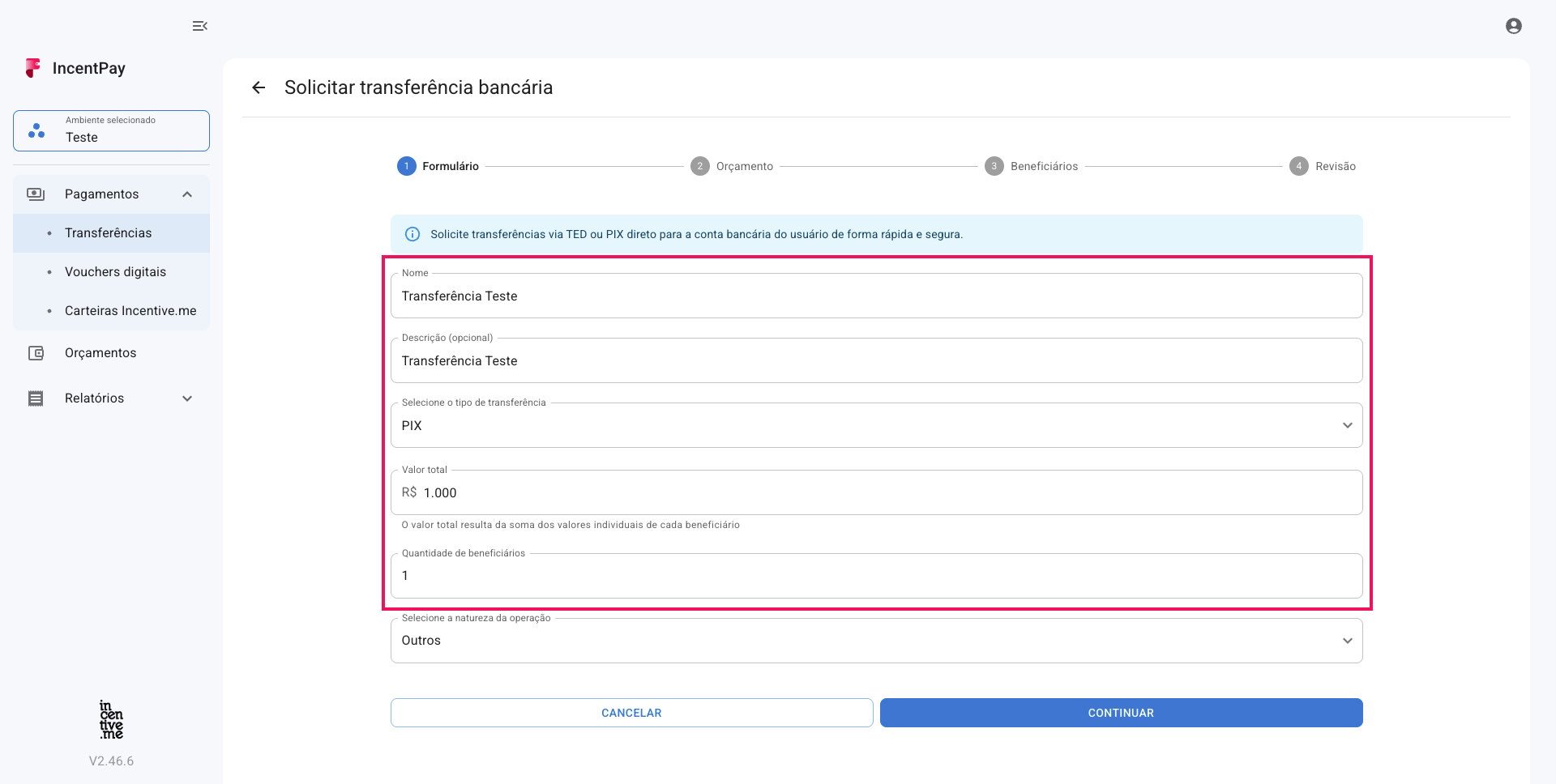
Task: Select step 1 Formulário
Action: pyautogui.click(x=438, y=166)
